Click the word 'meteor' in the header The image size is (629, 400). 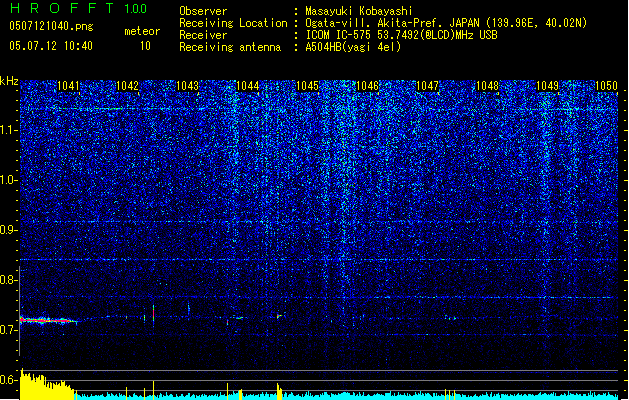coord(142,31)
